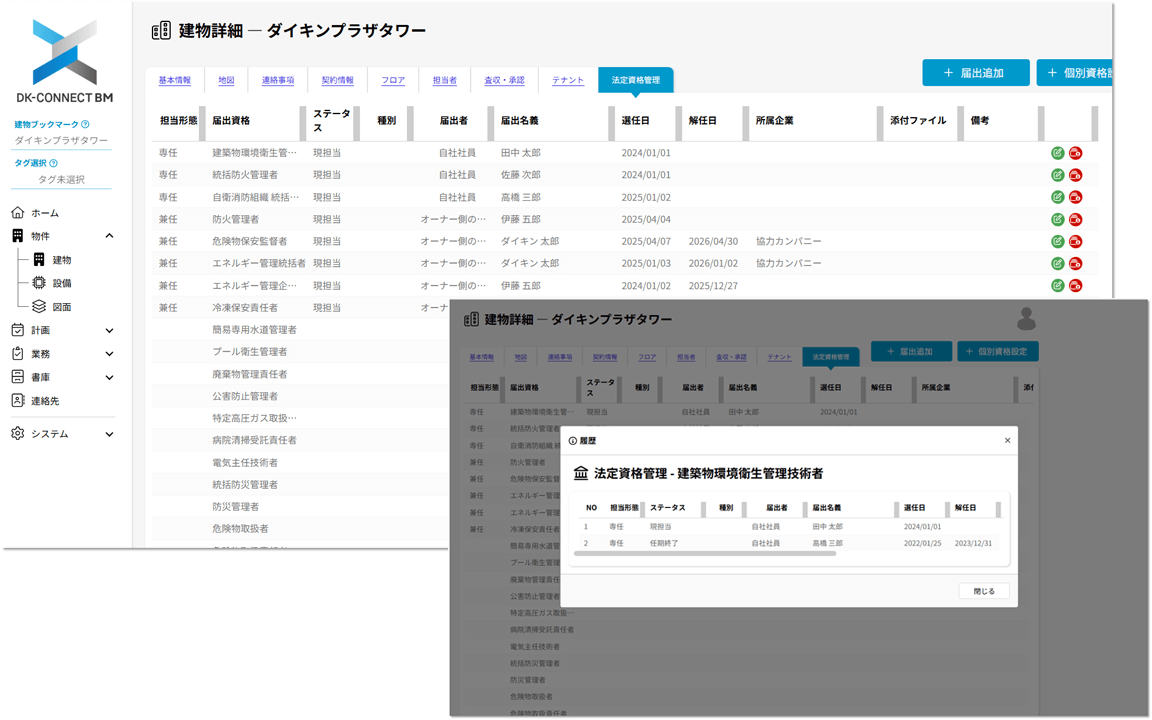Switch to the 基本情報 tab

(174, 80)
